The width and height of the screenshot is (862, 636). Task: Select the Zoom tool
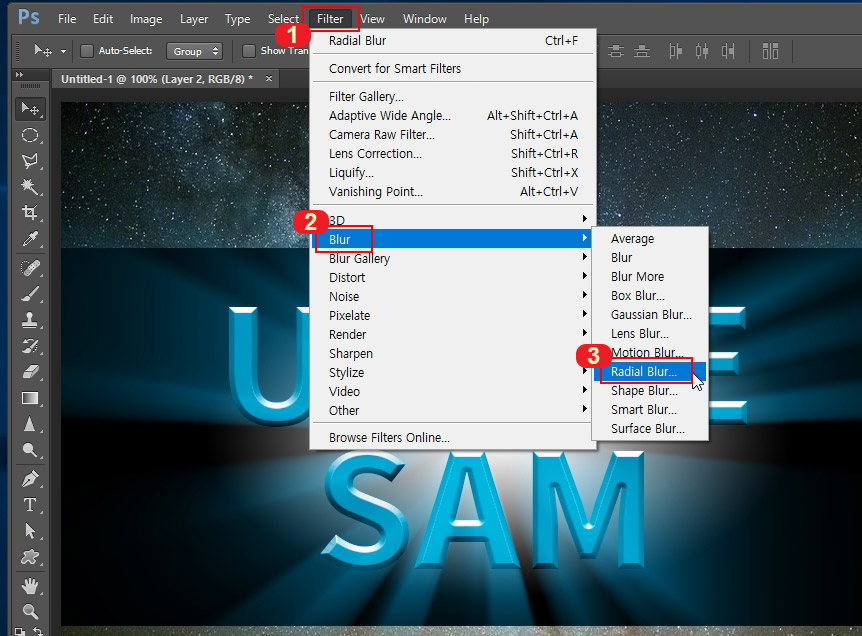pos(30,611)
